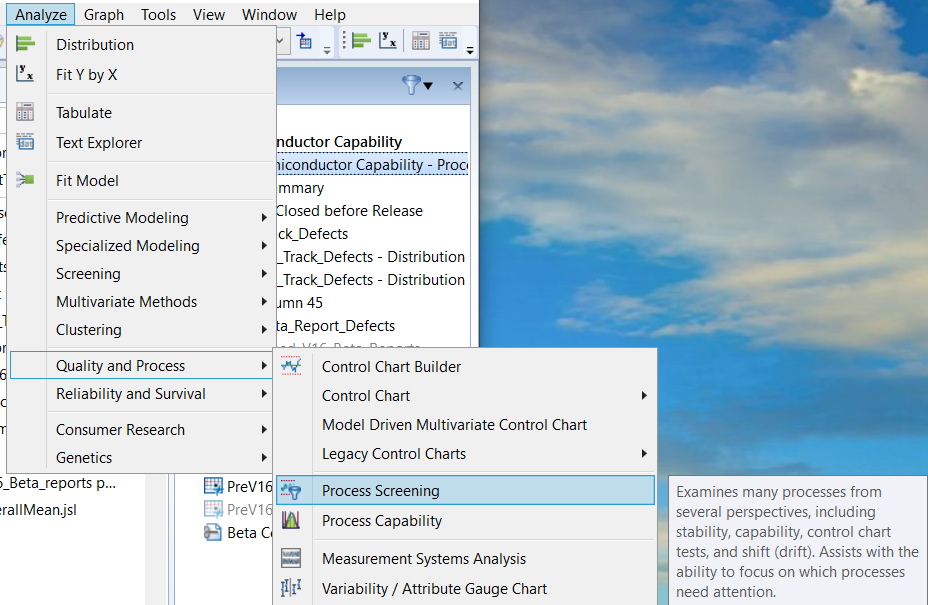Click the Control Chart Builder icon in submenu
This screenshot has width=928, height=605.
[x=291, y=367]
